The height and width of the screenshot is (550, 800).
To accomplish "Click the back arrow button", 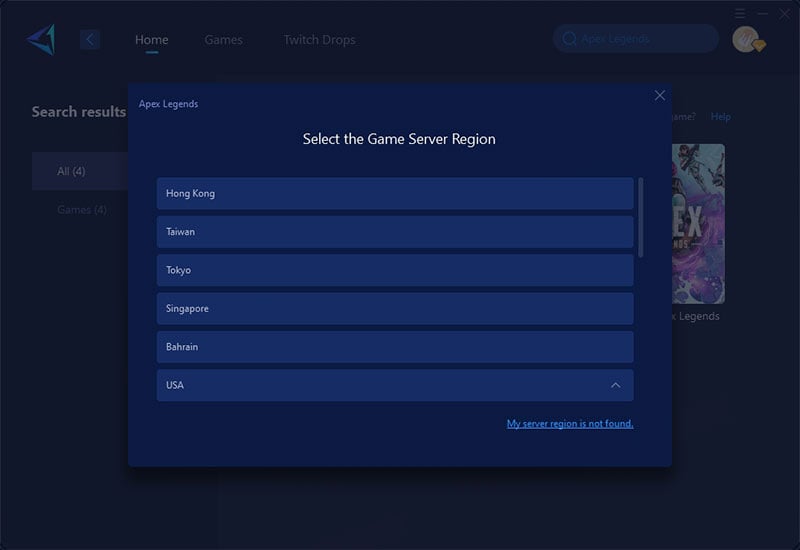I will tap(90, 40).
